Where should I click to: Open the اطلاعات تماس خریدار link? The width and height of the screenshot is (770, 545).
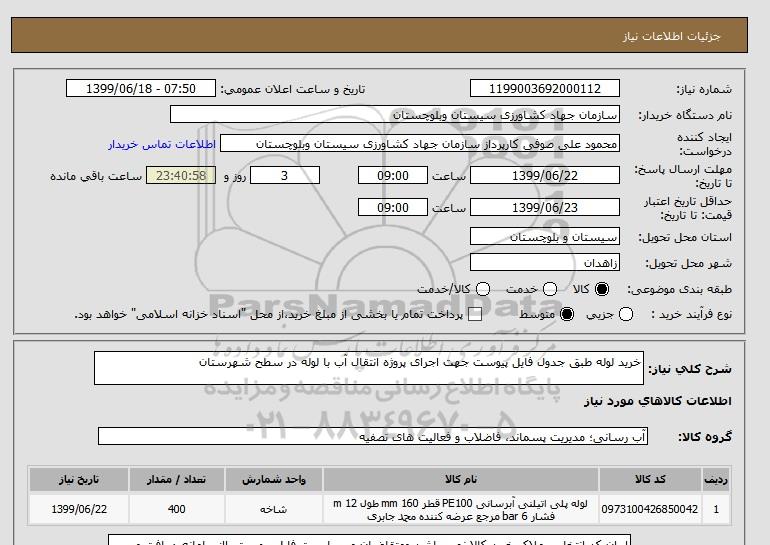[162, 144]
